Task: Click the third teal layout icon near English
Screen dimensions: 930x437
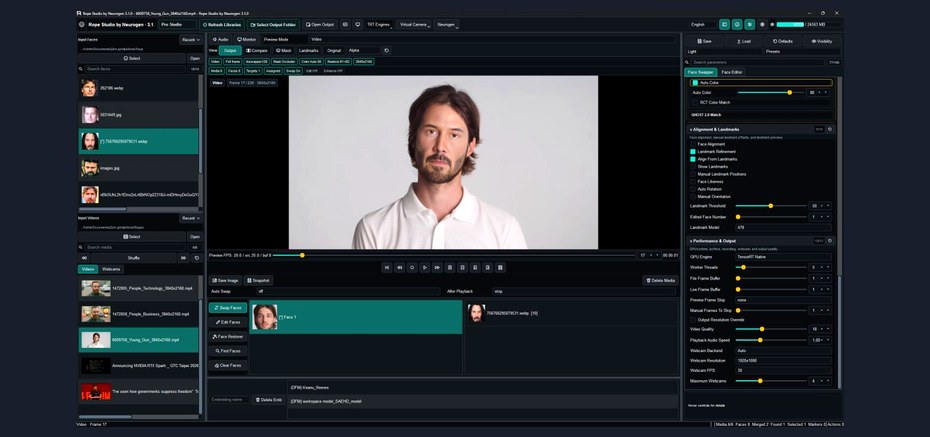Action: point(750,25)
